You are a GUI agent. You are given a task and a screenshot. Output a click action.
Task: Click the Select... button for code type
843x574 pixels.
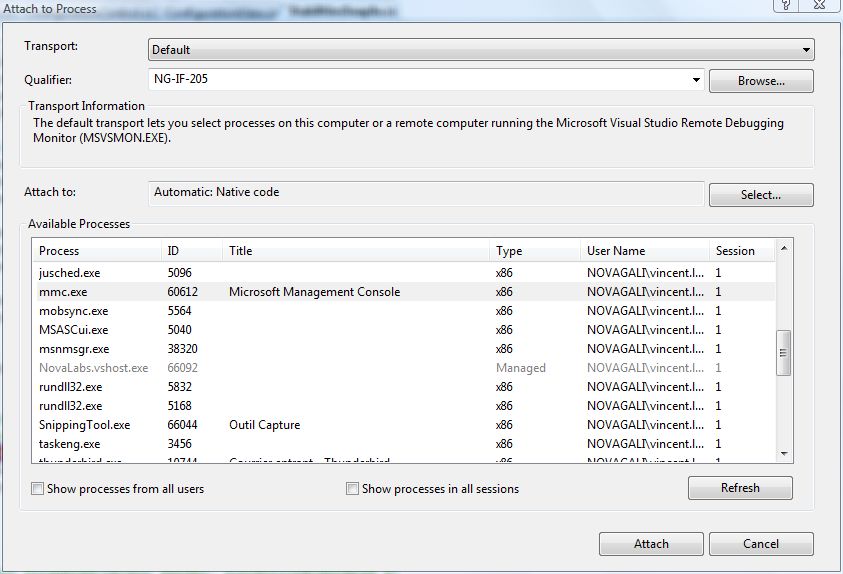coord(760,195)
